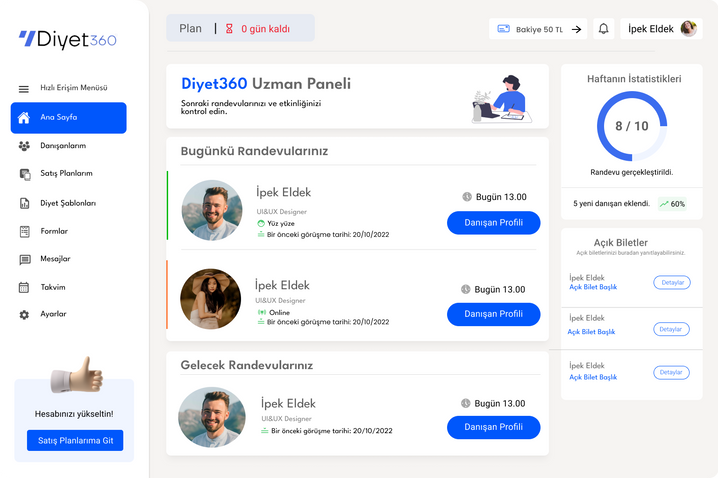Image resolution: width=718 pixels, height=478 pixels.
Task: Click the Diyet360 logo
Action: tap(67, 39)
